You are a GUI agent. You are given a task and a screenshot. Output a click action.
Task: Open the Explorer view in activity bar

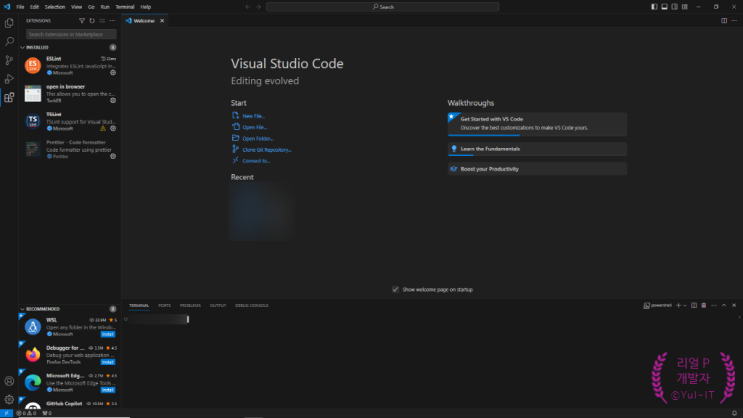point(9,23)
